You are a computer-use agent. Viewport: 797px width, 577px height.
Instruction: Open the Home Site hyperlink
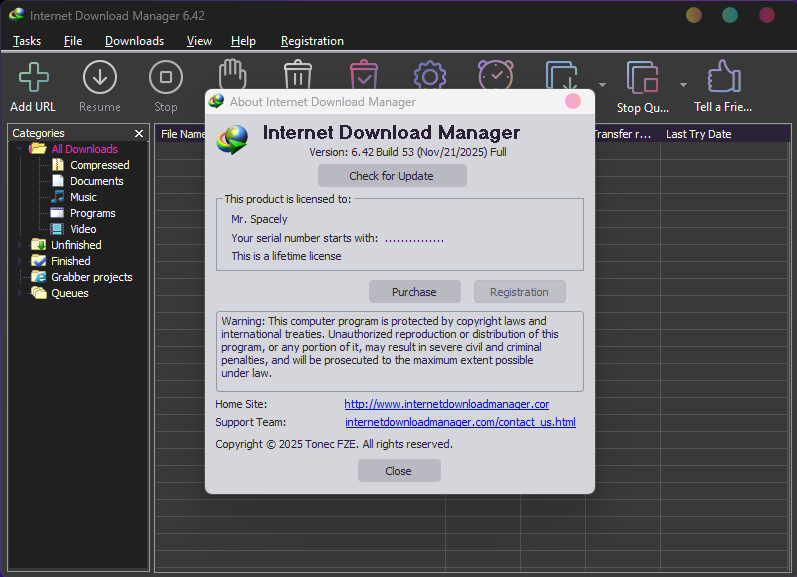pyautogui.click(x=446, y=404)
